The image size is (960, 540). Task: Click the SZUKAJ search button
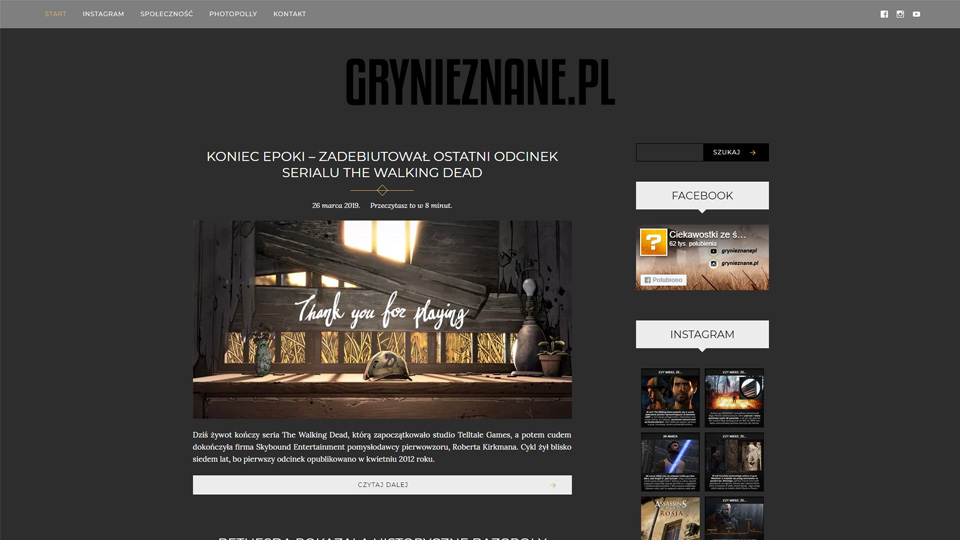click(735, 152)
